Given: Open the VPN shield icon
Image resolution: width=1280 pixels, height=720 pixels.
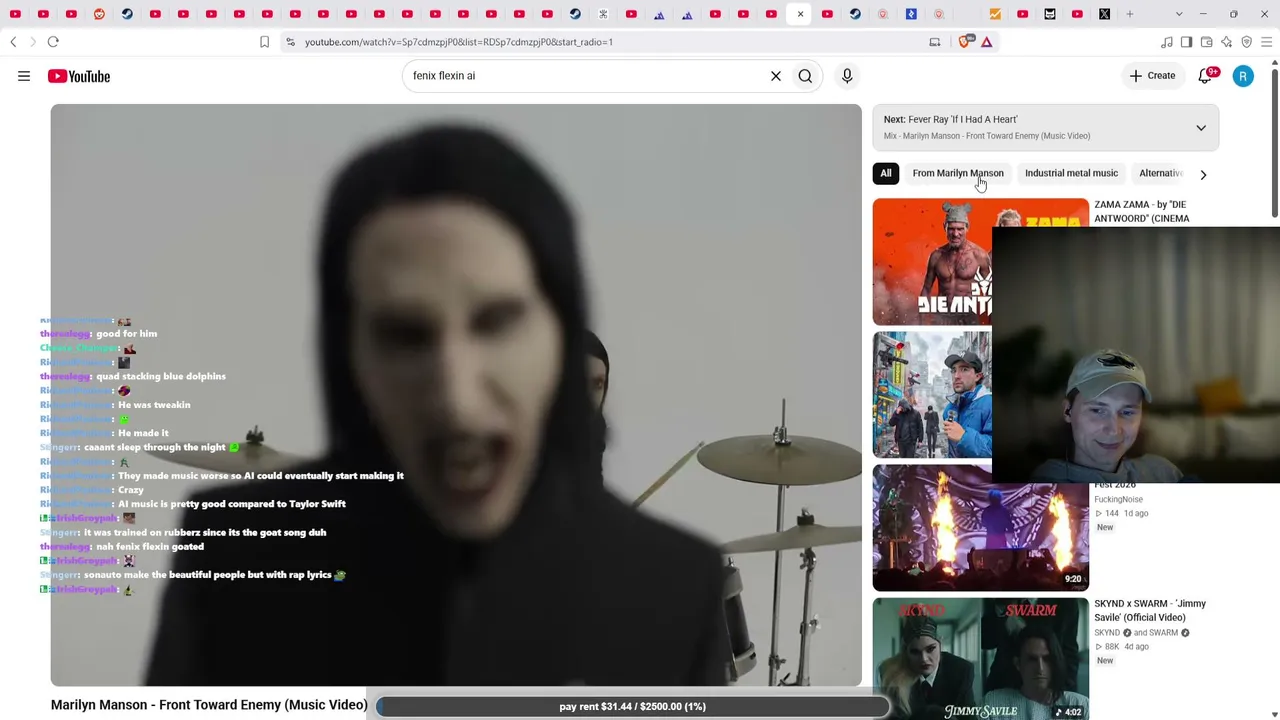Looking at the screenshot, I should [1246, 42].
